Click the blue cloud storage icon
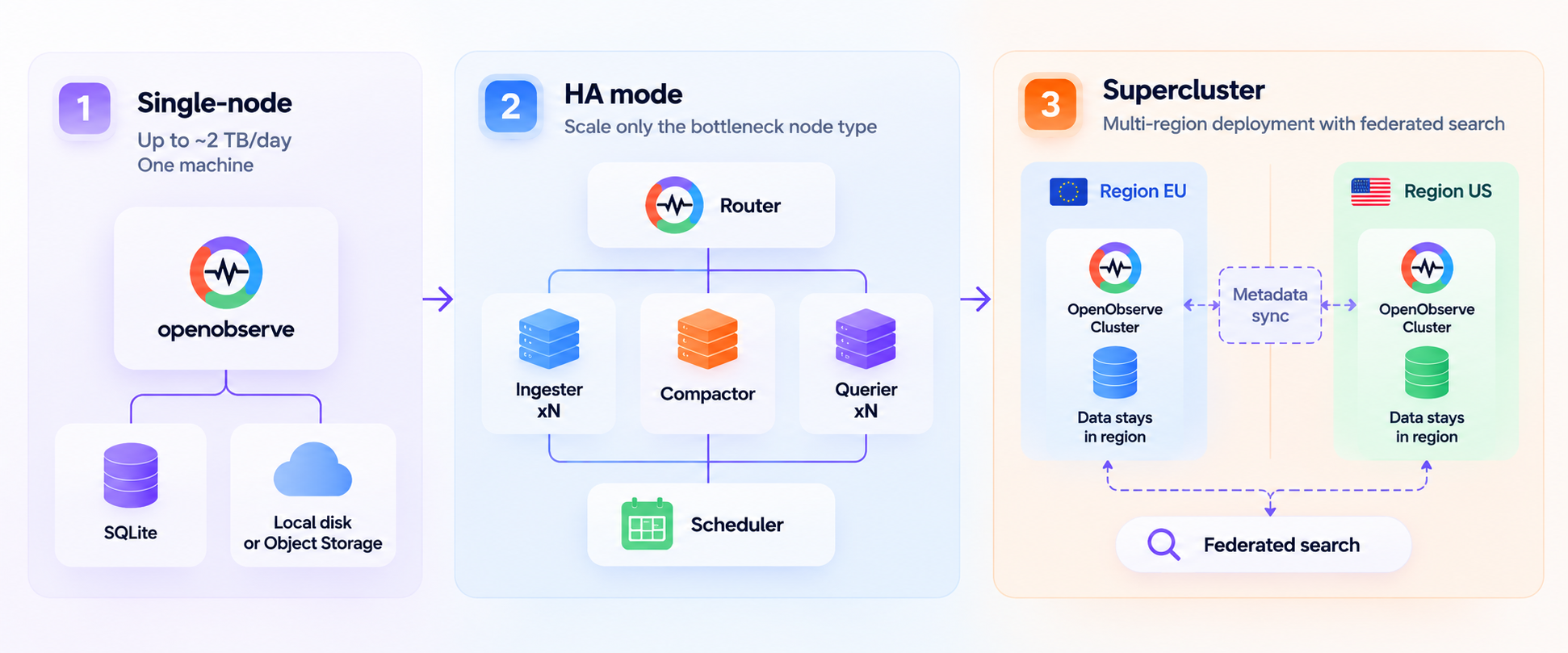This screenshot has width=1568, height=653. point(312,470)
